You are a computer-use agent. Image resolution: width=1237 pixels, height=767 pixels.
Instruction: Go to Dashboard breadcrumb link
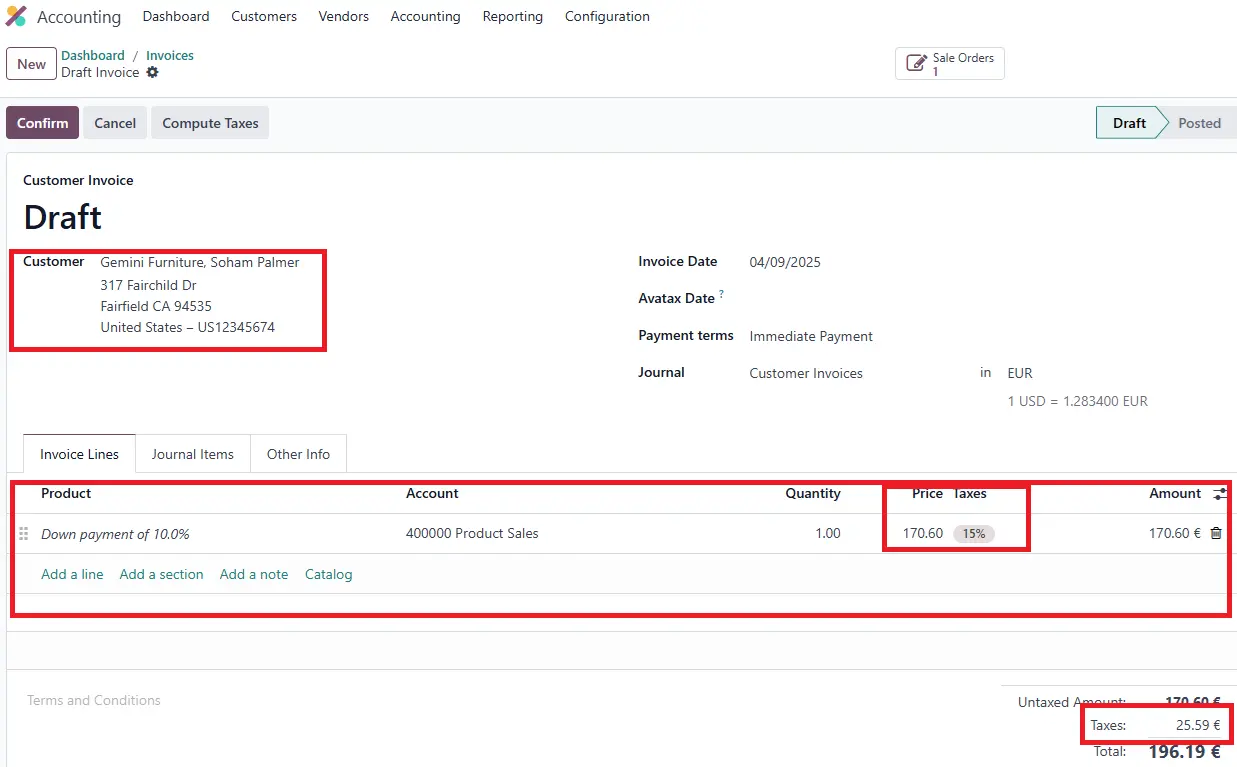[93, 55]
